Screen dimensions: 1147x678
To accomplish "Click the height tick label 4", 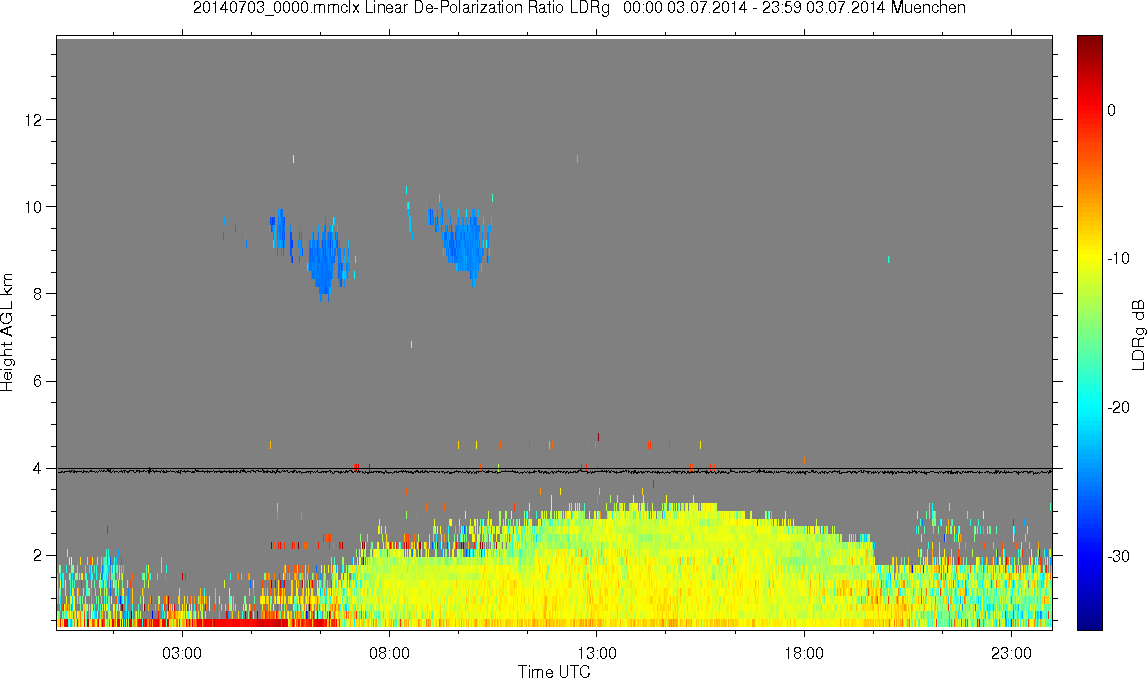I will [x=37, y=468].
